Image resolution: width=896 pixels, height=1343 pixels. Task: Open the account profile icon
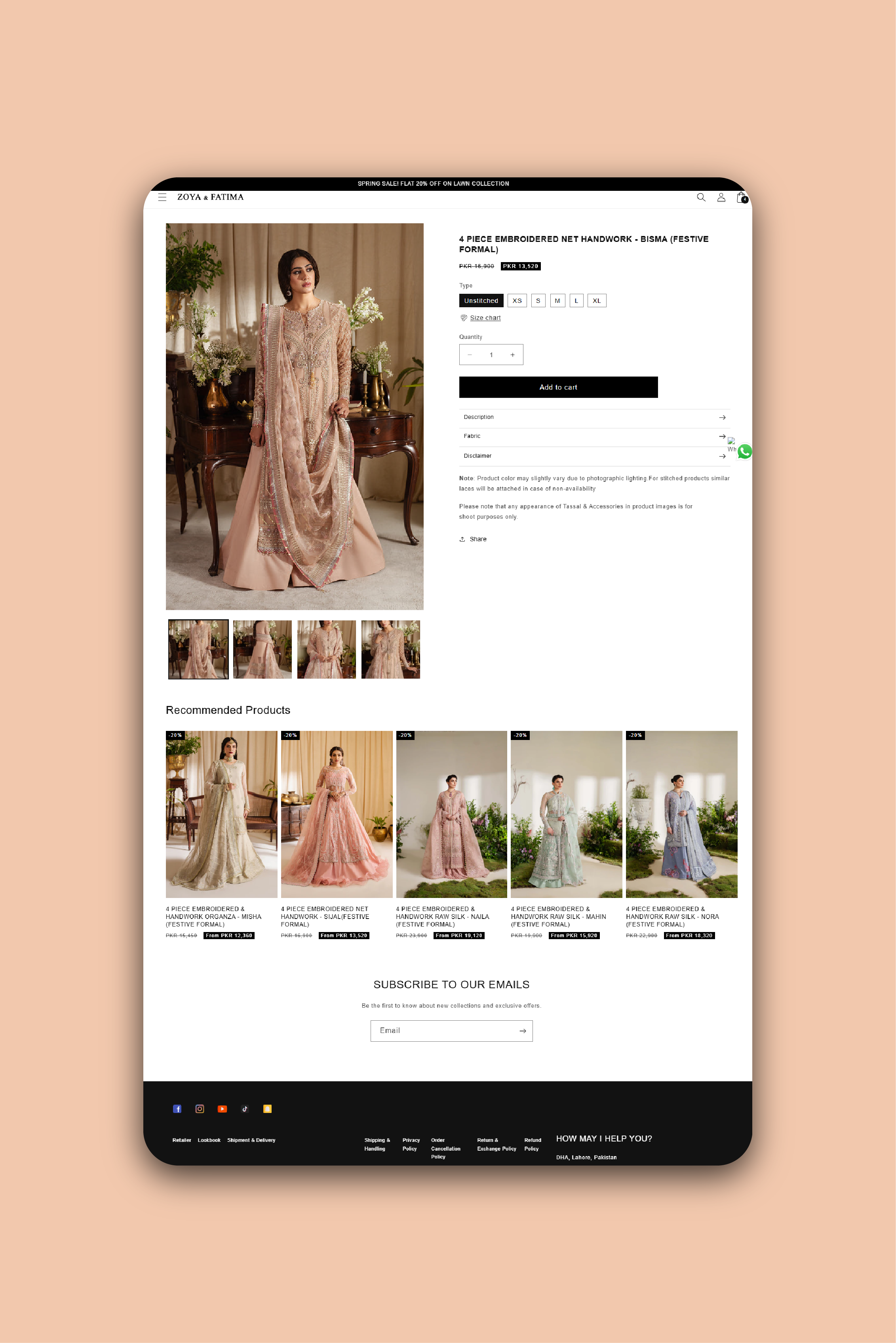(721, 197)
